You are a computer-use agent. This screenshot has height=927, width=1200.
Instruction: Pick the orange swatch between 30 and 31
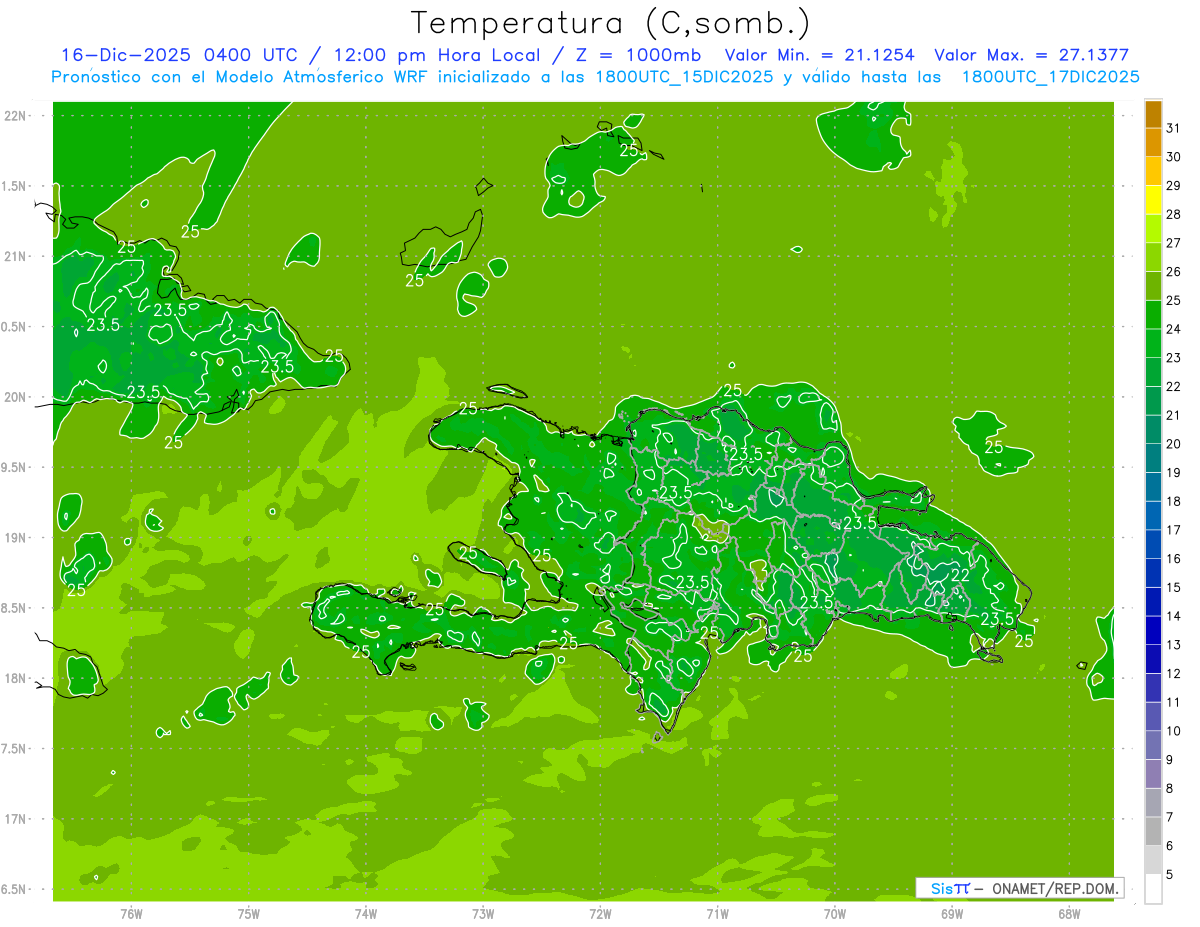click(x=1153, y=143)
